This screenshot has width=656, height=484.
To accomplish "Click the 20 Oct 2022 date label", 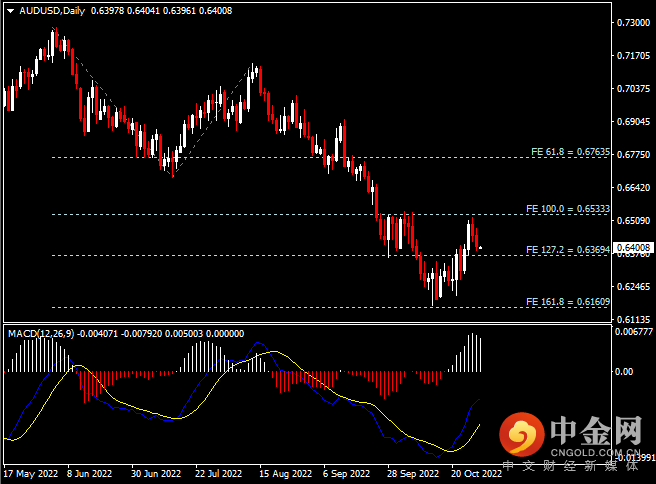I will 476,474.
